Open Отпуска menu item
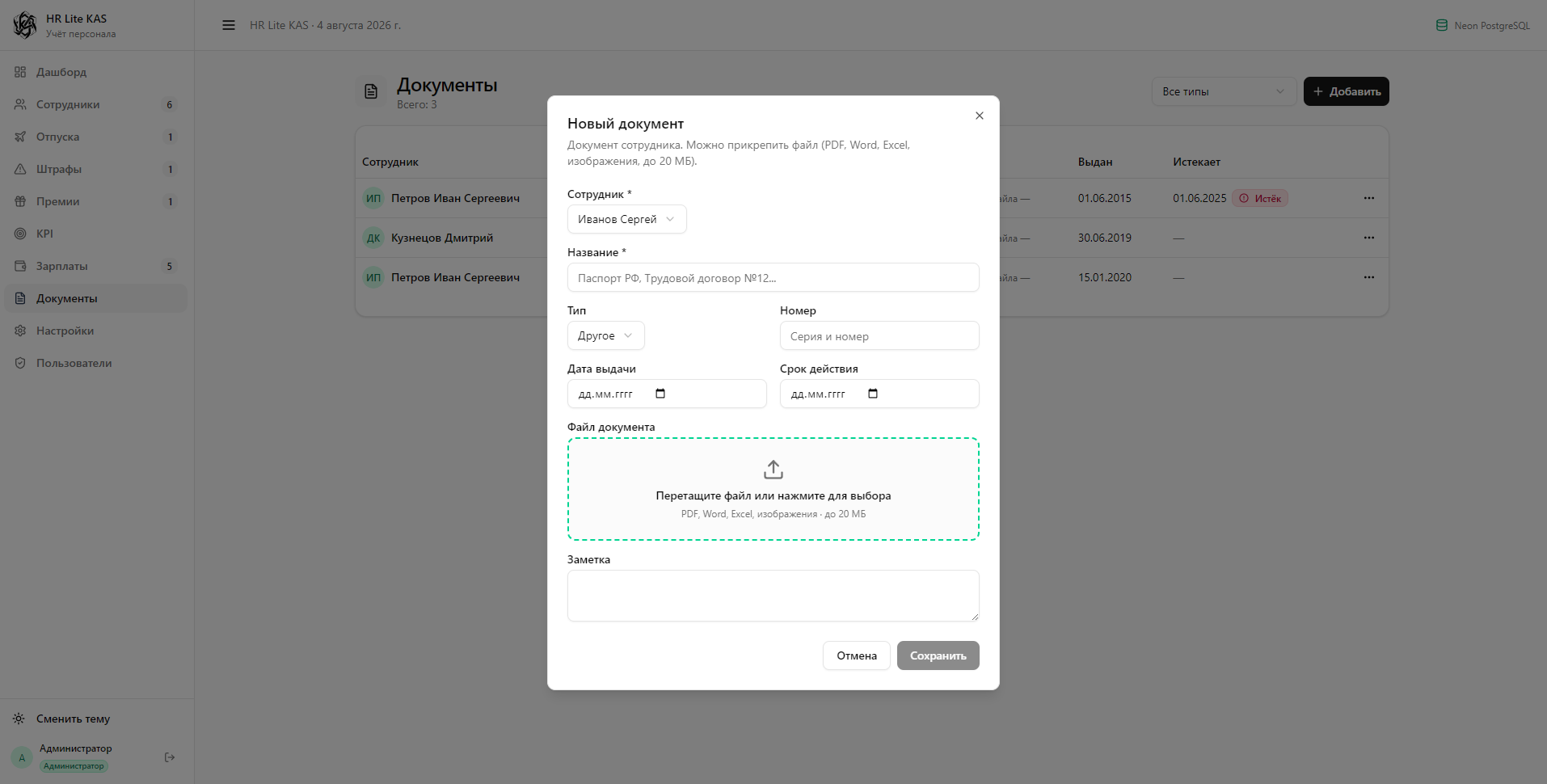This screenshot has height=784, width=1547. 95,137
